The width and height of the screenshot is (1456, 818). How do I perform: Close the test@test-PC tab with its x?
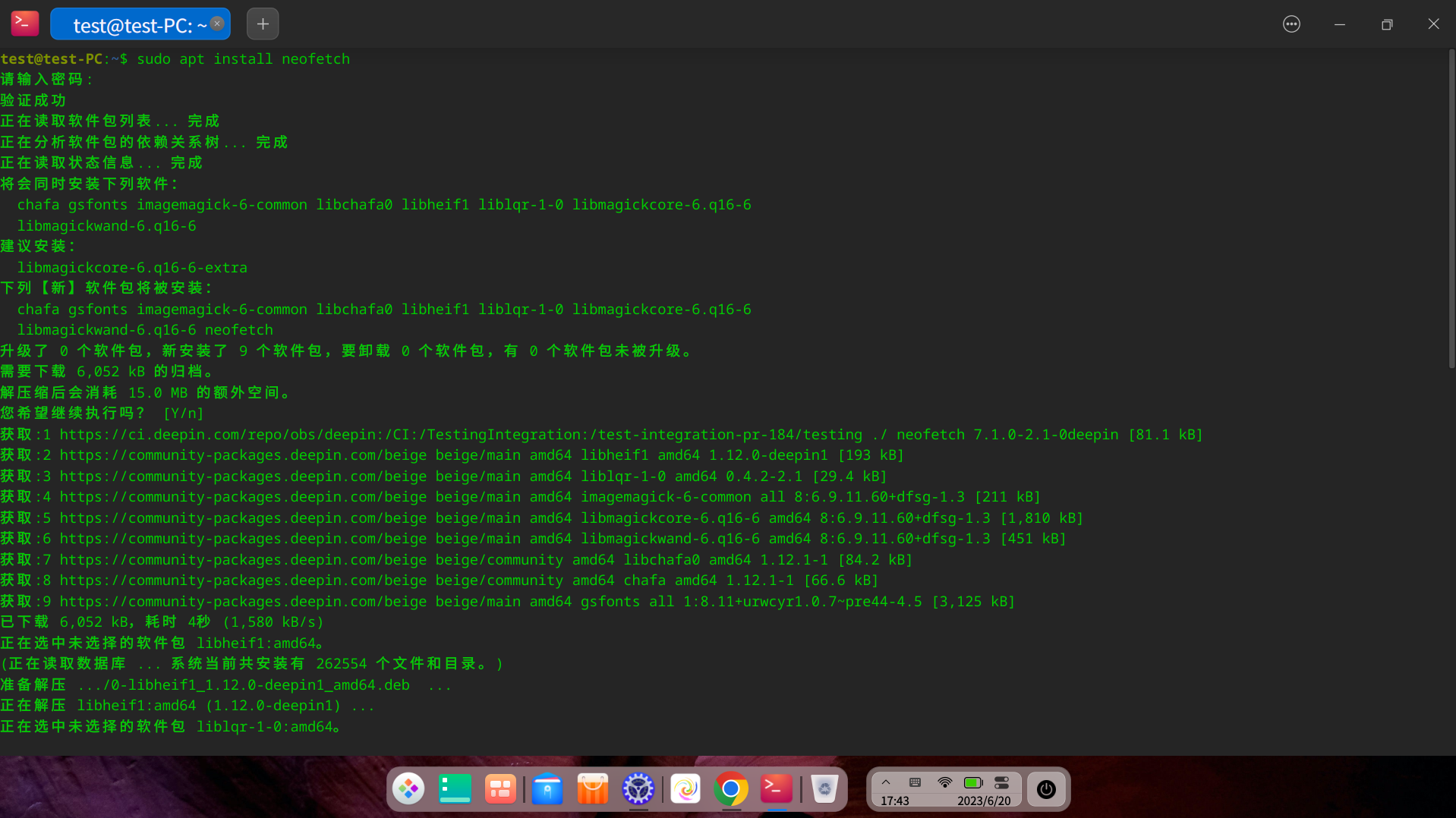(216, 24)
